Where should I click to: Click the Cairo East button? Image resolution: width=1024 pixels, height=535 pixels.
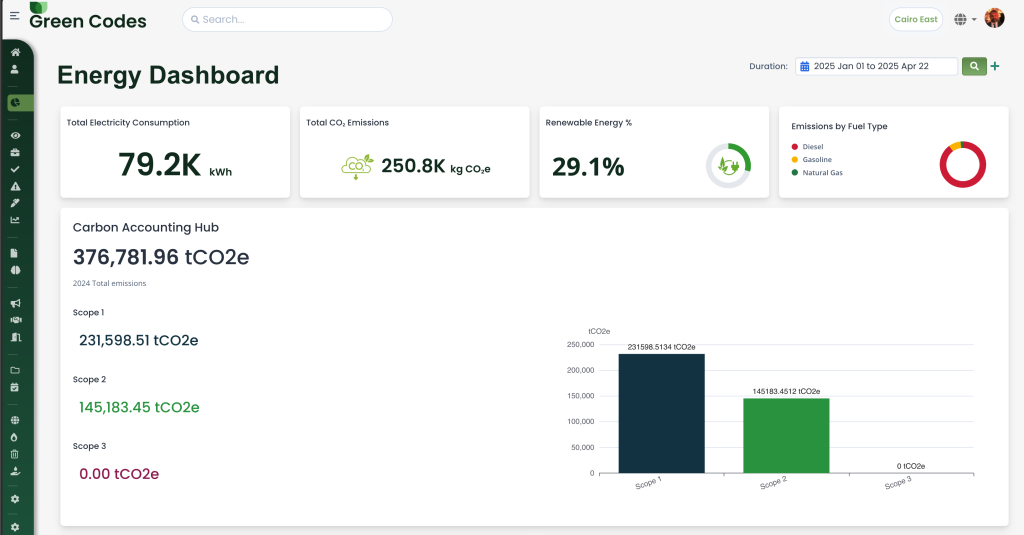tap(915, 19)
